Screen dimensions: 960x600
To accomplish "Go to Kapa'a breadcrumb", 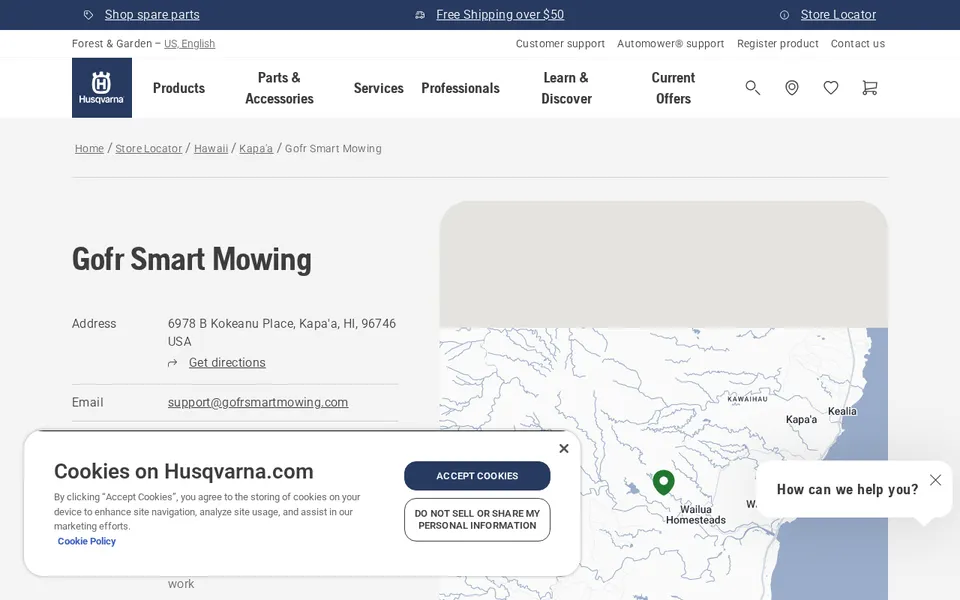I will pyautogui.click(x=256, y=148).
